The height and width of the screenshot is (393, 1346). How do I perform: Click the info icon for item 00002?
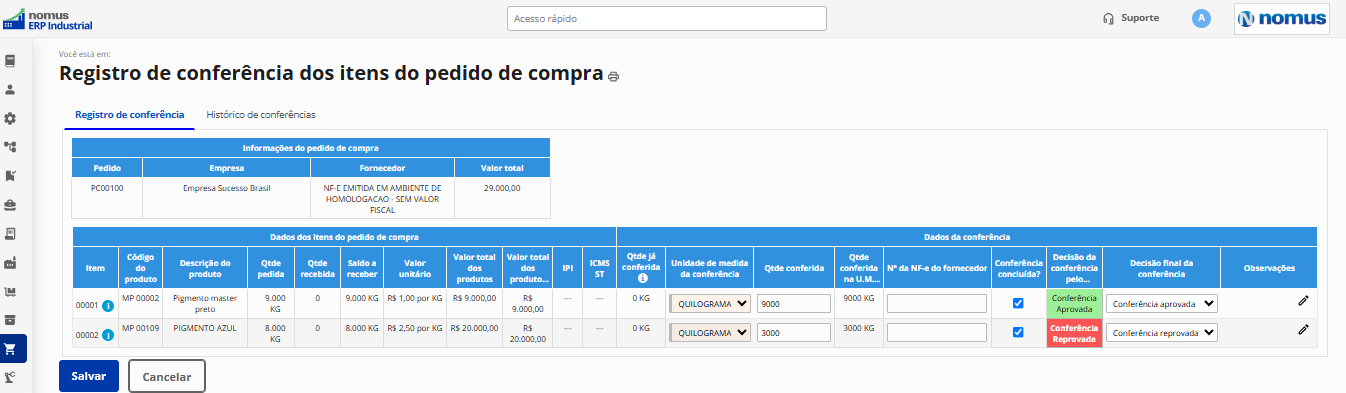(x=108, y=333)
